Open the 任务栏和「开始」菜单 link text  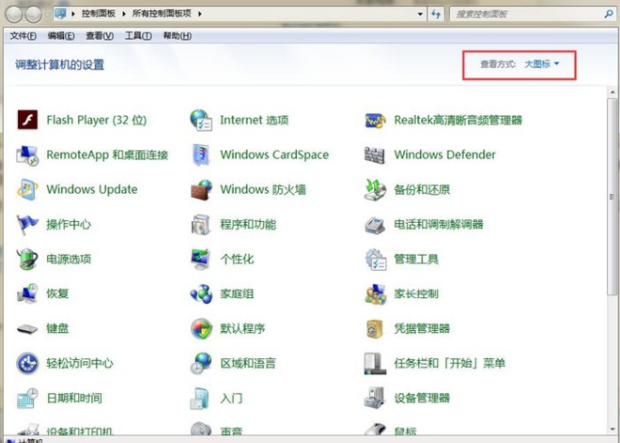[450, 363]
